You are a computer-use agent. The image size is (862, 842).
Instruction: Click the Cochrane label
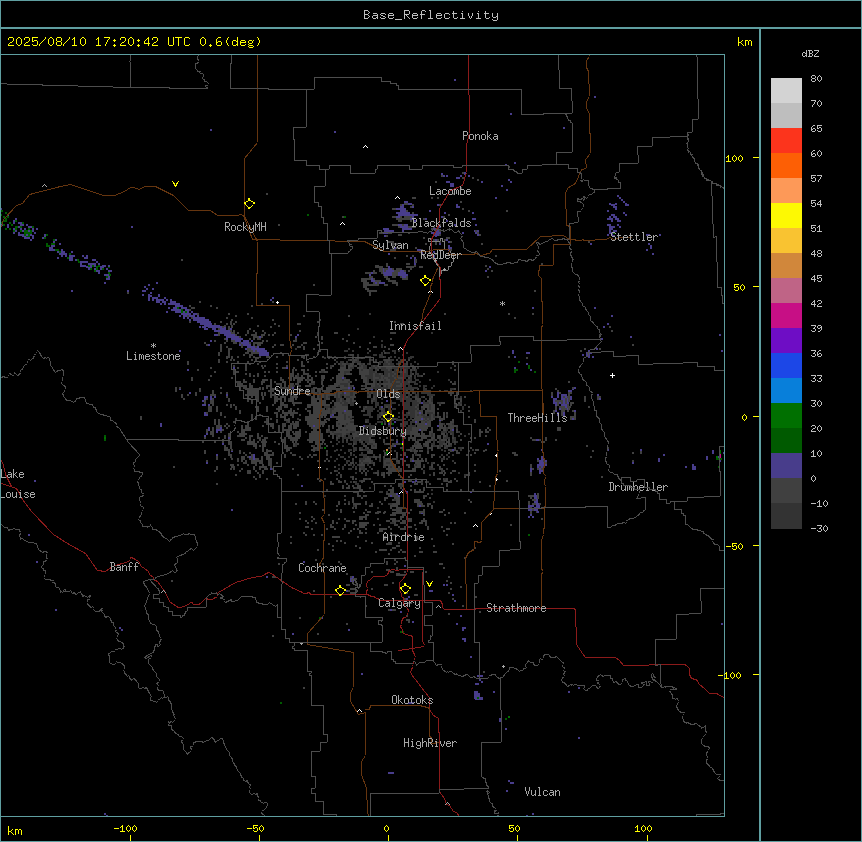(x=322, y=568)
